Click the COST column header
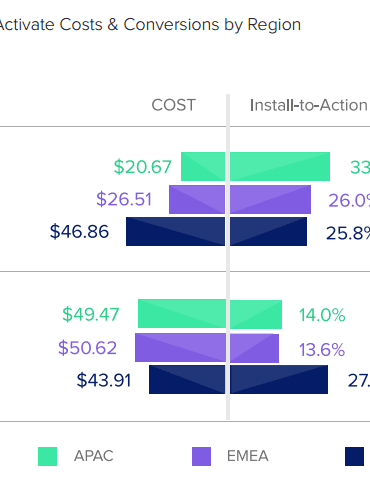370x479 pixels. click(x=174, y=105)
